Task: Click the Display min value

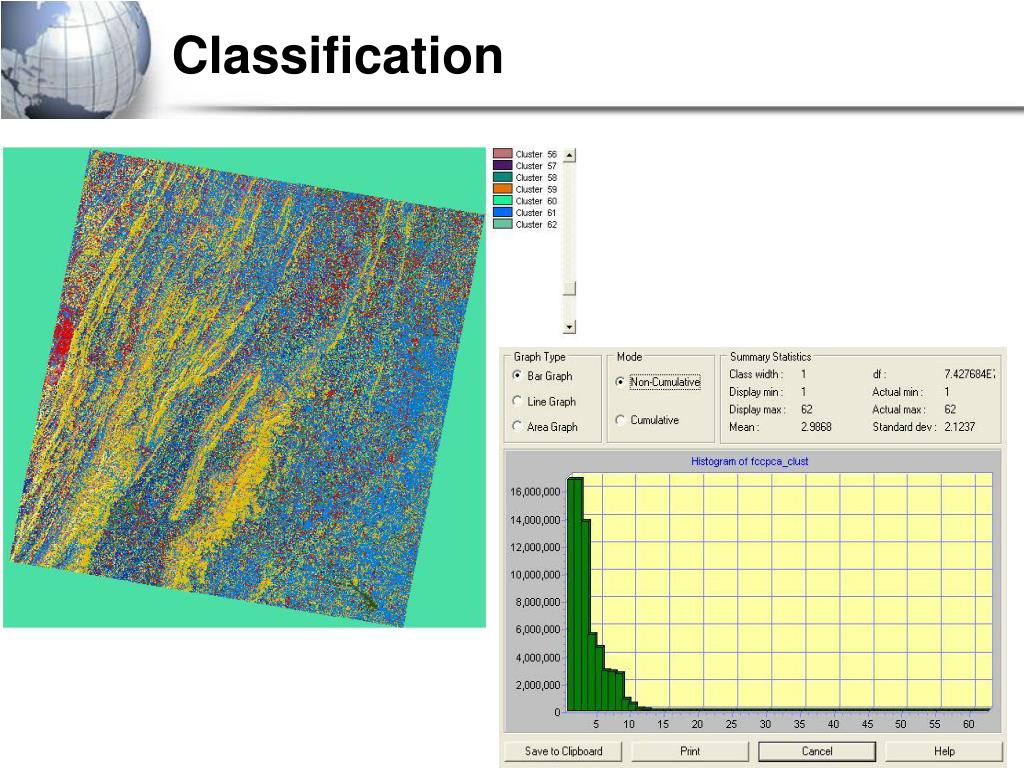Action: (x=803, y=392)
